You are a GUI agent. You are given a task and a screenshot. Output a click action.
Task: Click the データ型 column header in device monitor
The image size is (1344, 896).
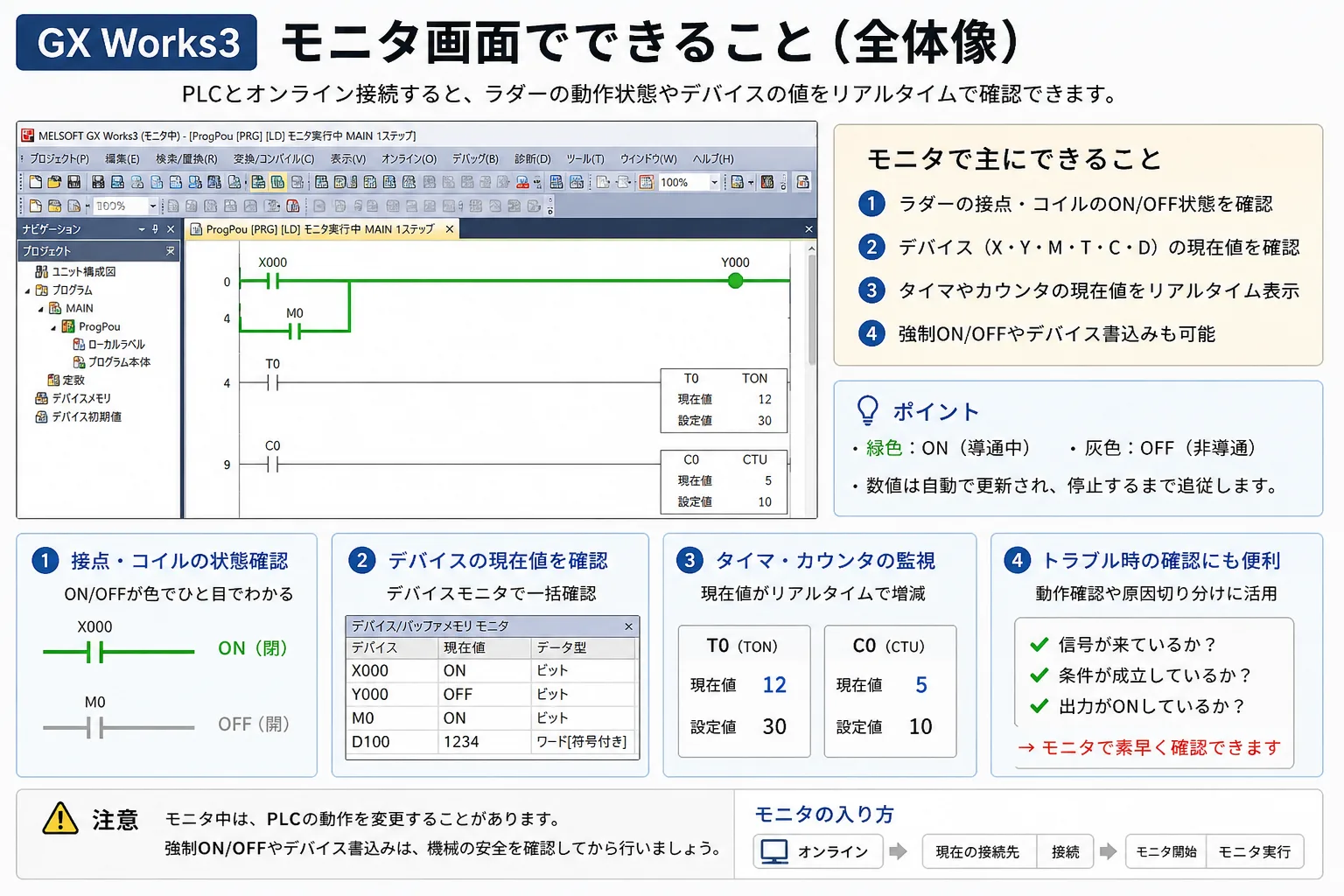[x=584, y=647]
